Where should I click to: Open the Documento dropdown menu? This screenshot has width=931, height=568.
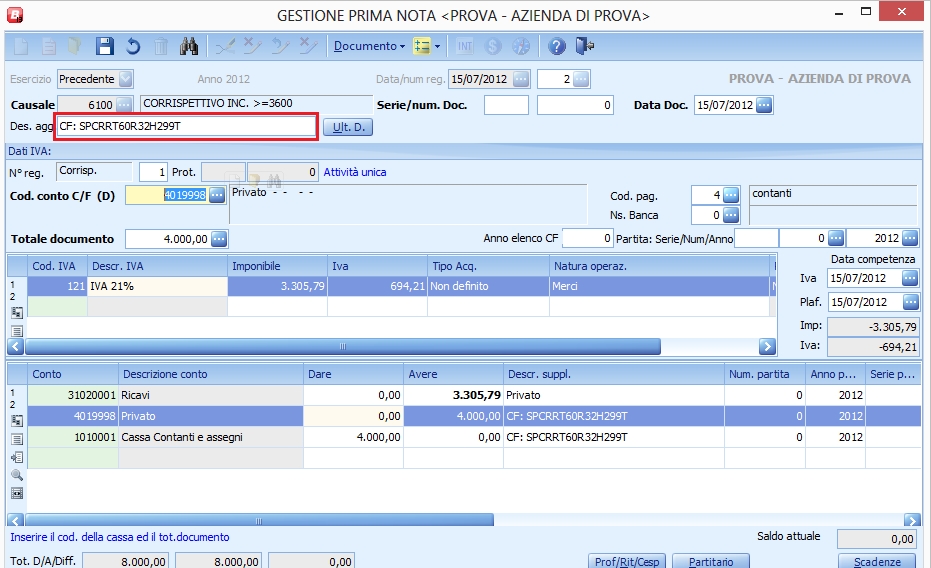point(369,46)
